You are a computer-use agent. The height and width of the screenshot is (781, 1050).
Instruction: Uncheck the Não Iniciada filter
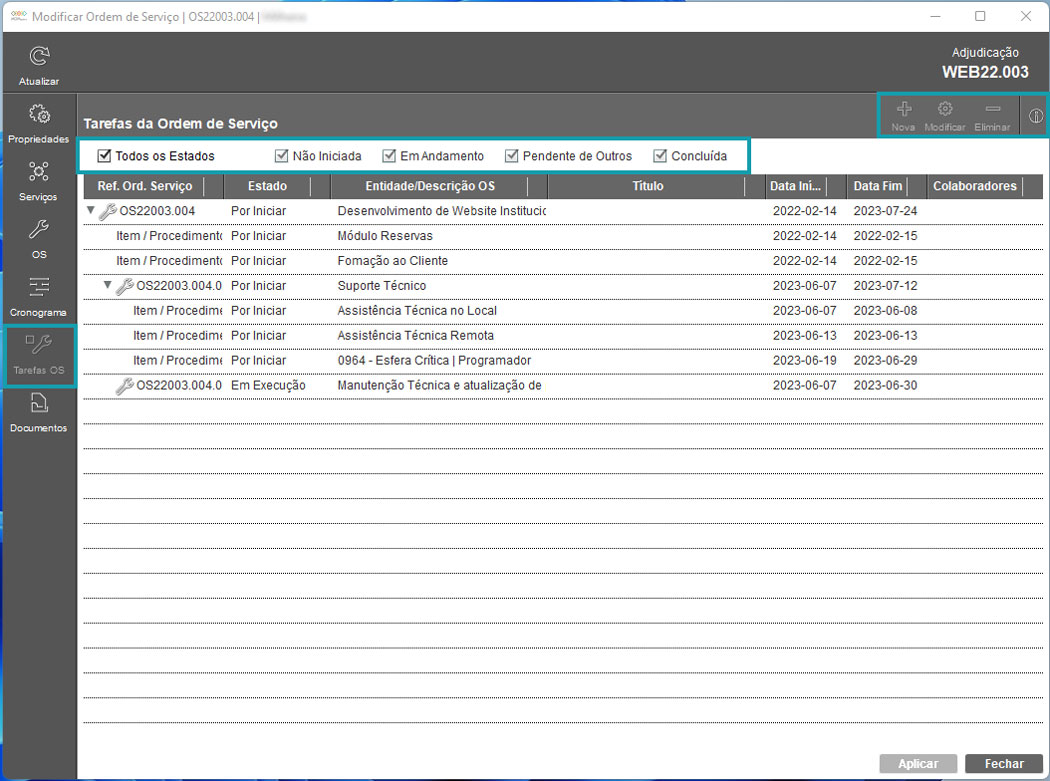(282, 156)
